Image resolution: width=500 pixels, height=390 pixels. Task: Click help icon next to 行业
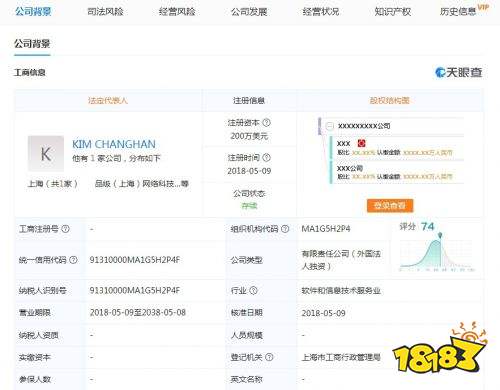(253, 291)
